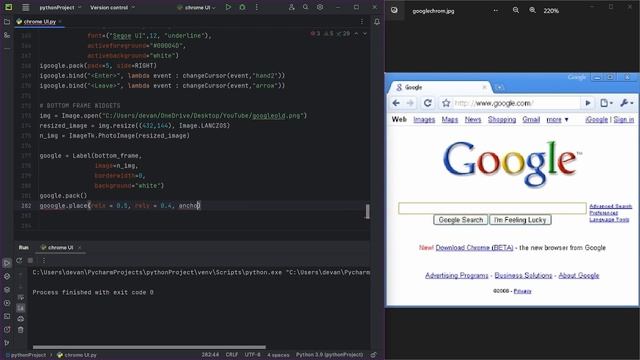Image resolution: width=640 pixels, height=360 pixels.
Task: Toggle soft-wrap in the Run console
Action: pos(21,298)
